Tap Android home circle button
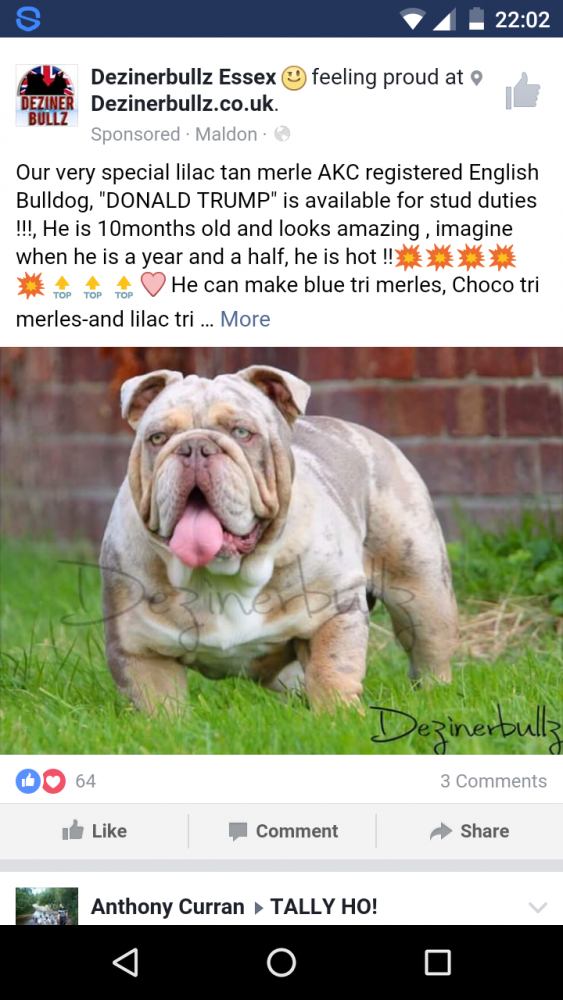 tap(281, 962)
